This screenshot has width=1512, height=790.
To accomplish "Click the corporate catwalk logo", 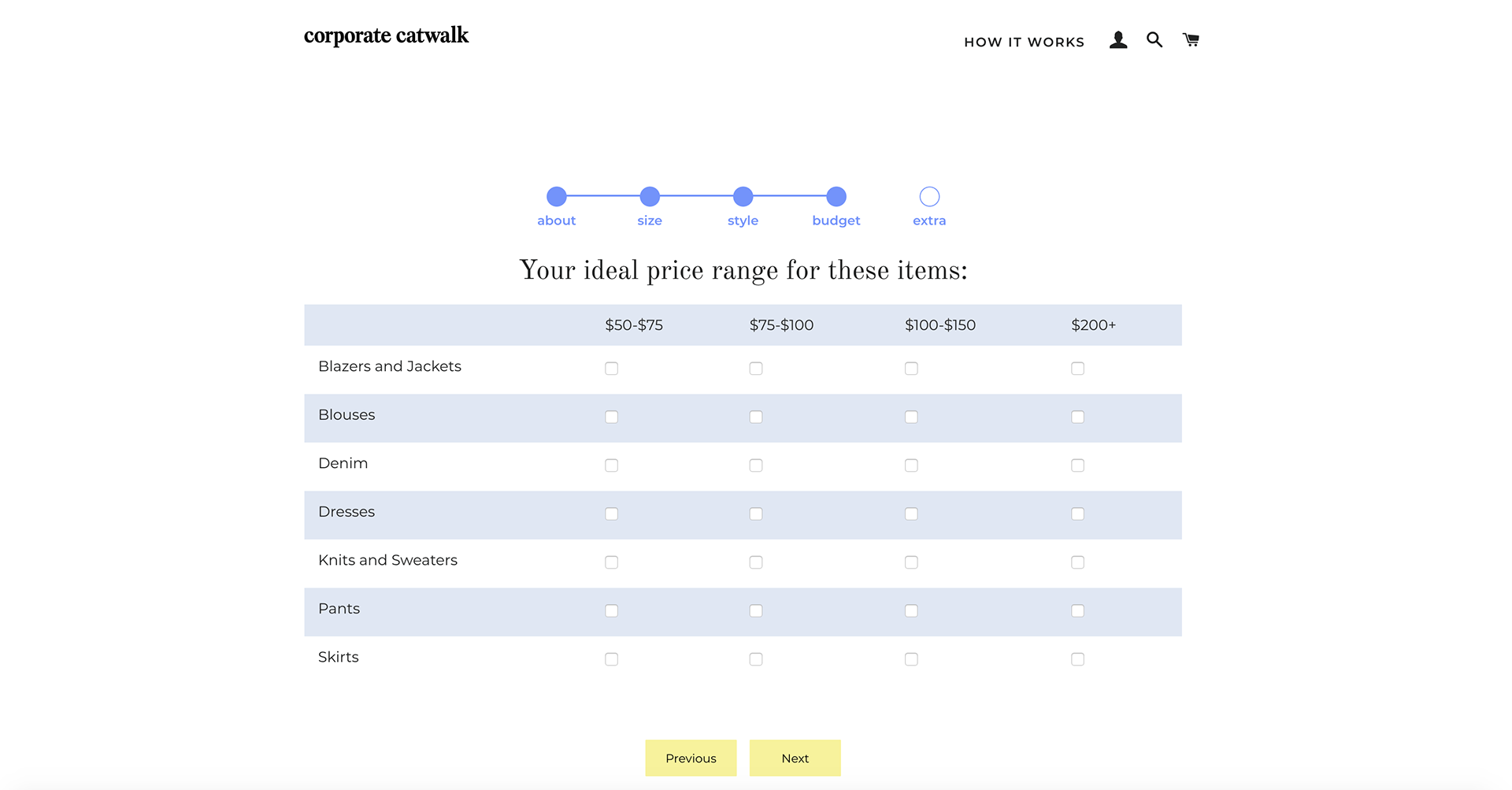I will (386, 36).
